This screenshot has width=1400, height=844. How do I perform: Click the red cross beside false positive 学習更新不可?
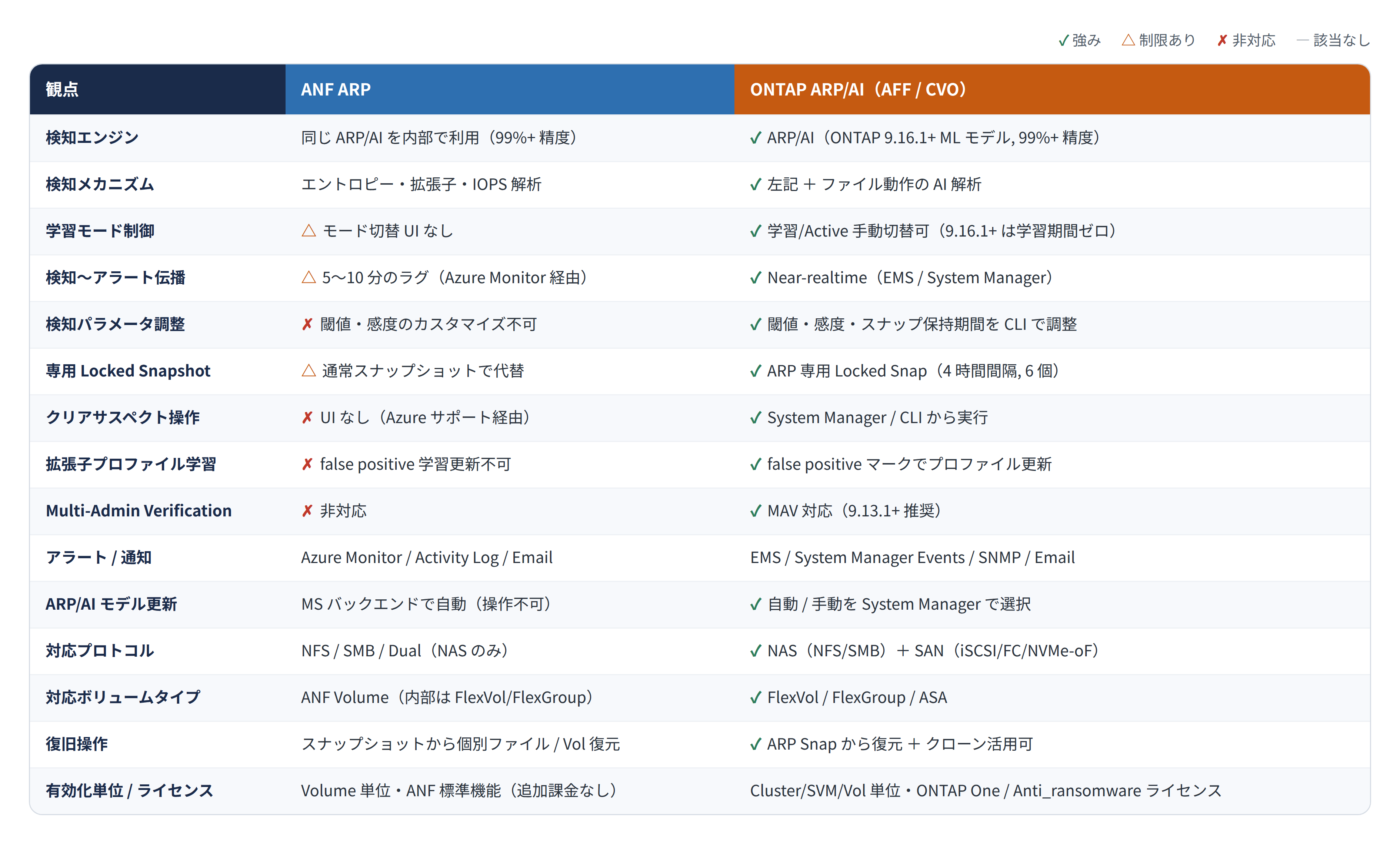[x=307, y=464]
